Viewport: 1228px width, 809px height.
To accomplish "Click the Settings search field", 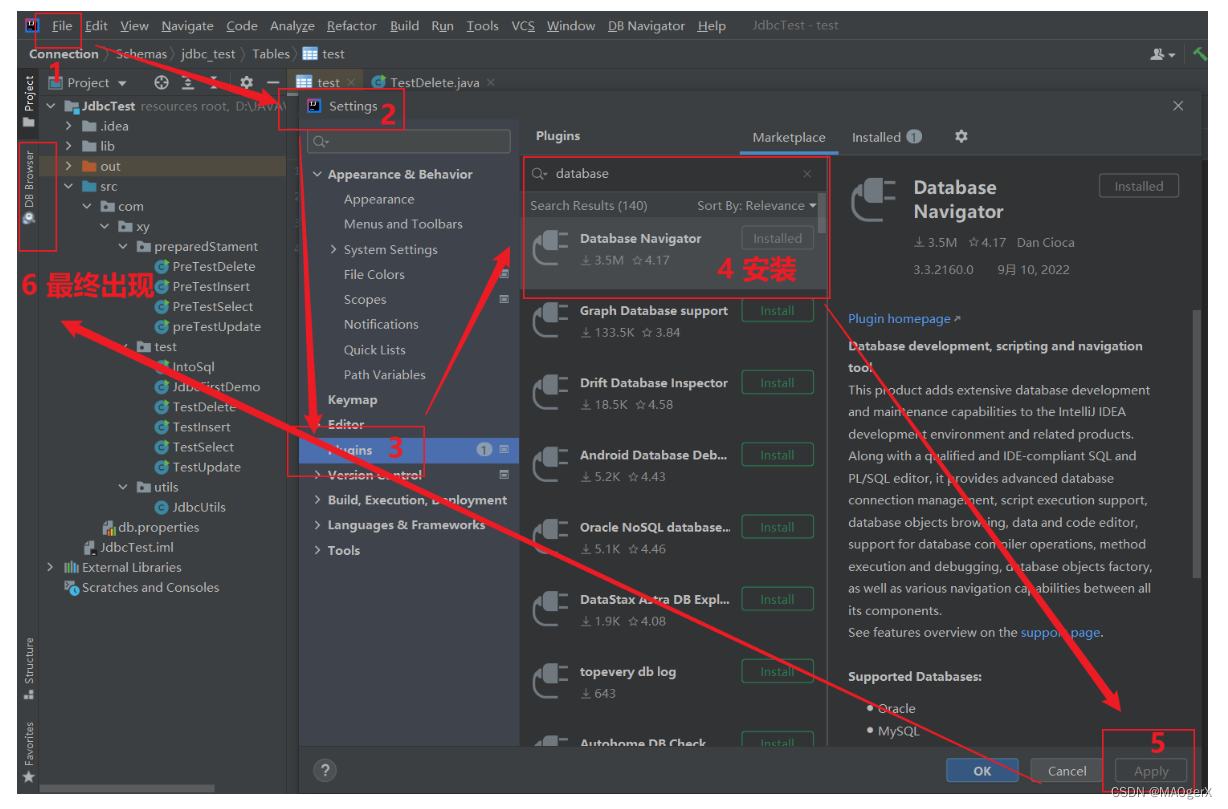I will point(409,142).
